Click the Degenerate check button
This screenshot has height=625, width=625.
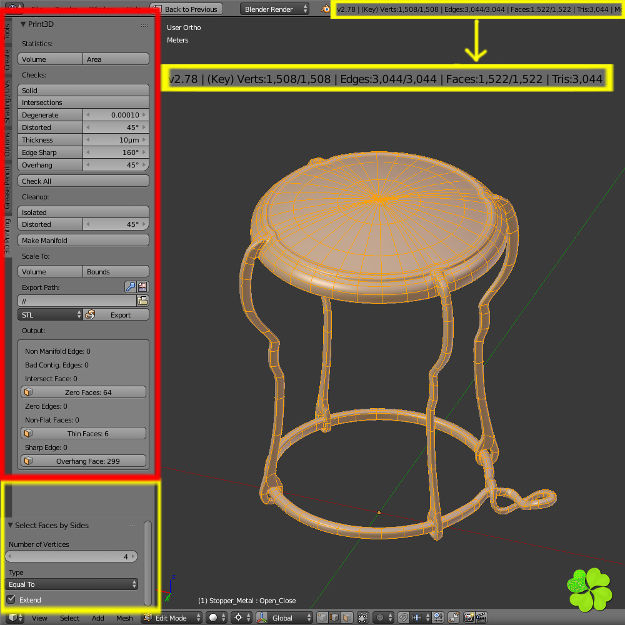(50, 115)
